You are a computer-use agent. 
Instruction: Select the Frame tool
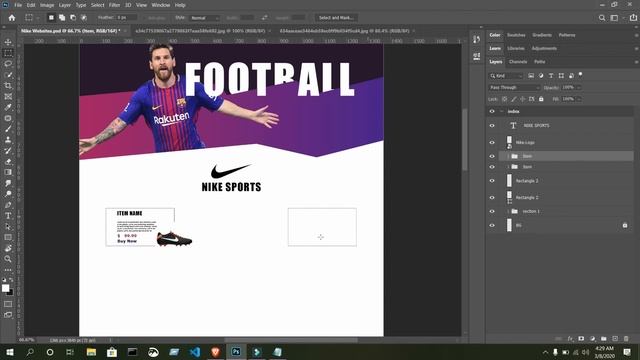tap(8, 97)
